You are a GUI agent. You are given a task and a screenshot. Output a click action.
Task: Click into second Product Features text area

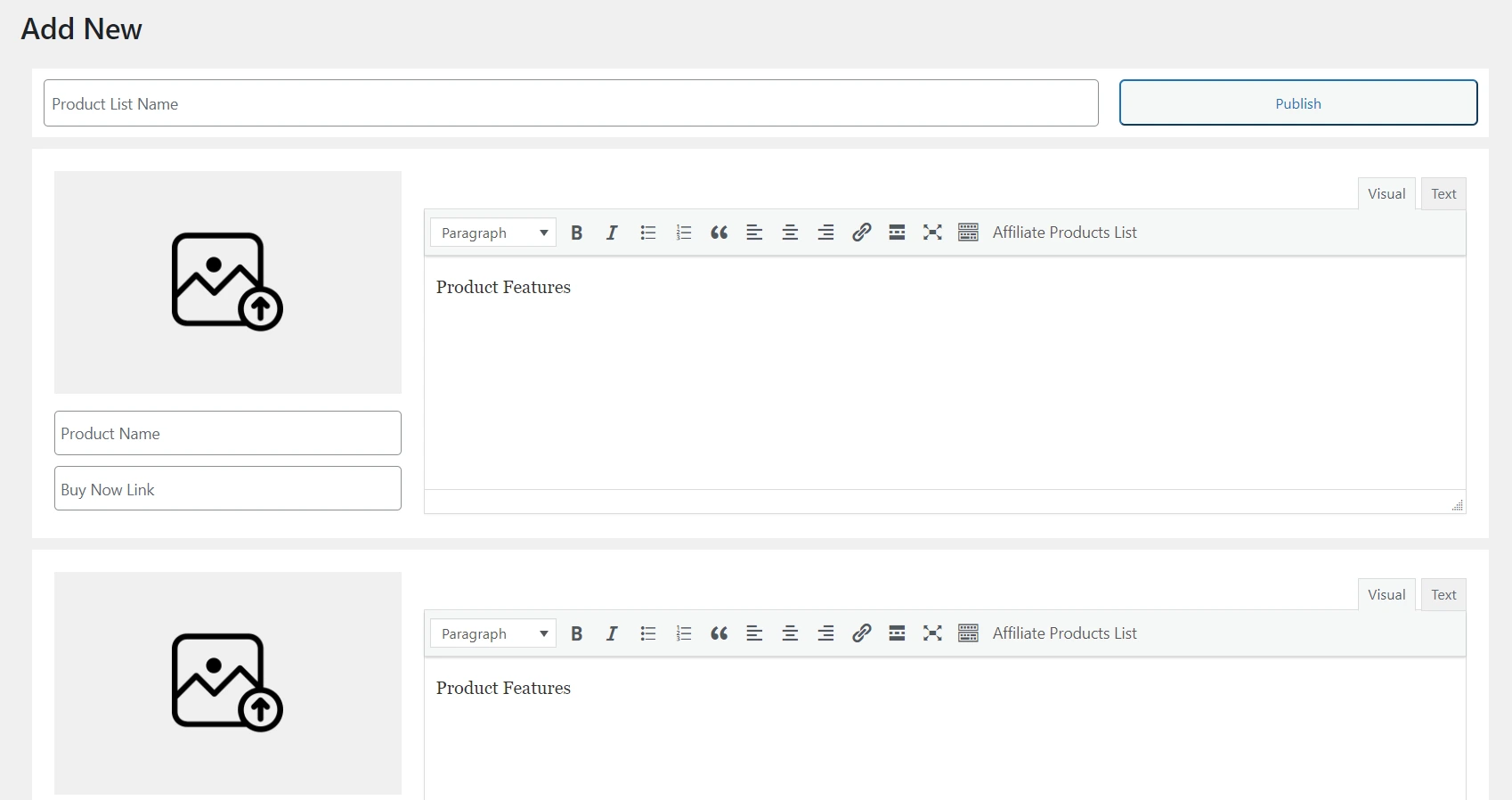(945, 730)
